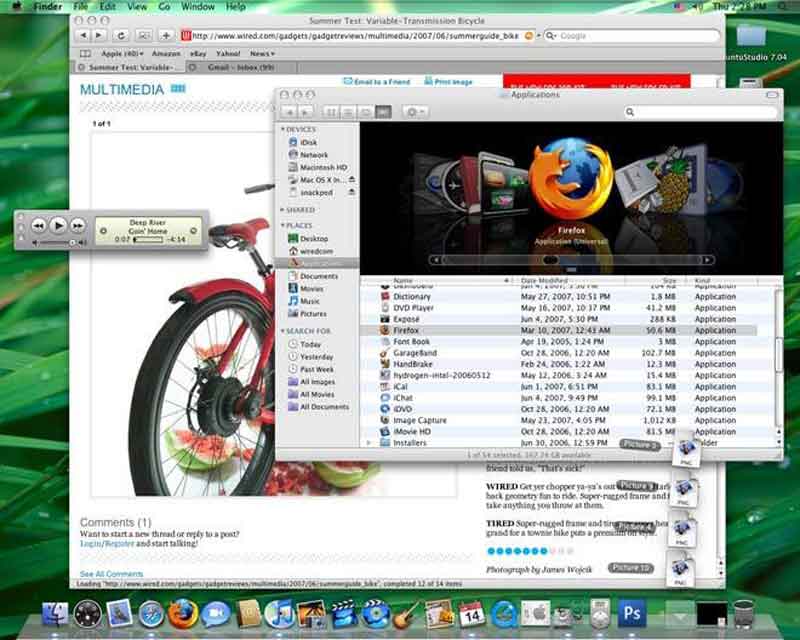
Task: Open iCal calendar icon in Dock
Action: point(471,613)
